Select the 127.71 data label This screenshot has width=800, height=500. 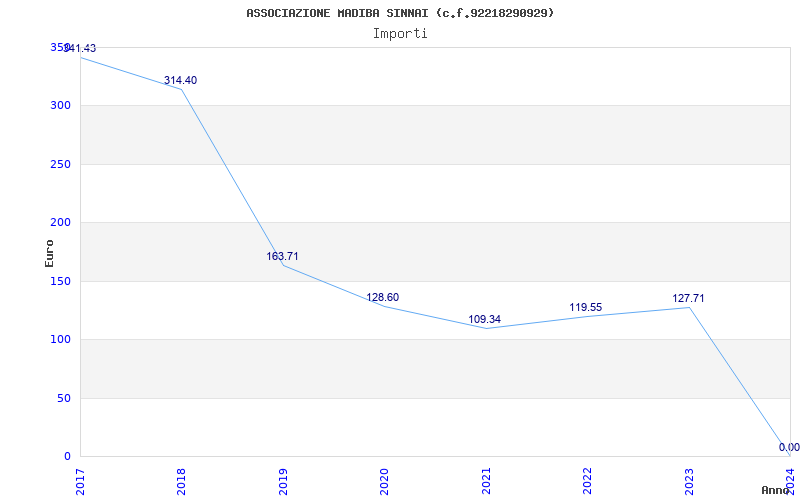click(x=688, y=298)
